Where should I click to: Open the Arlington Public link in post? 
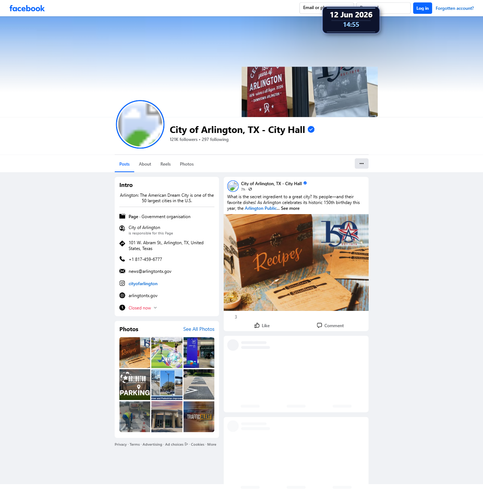tap(260, 208)
